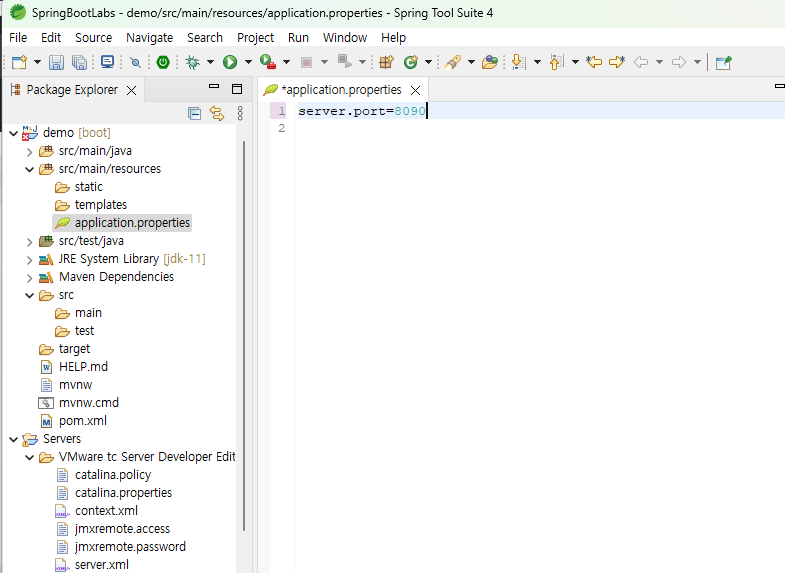Click Collapse All in Package Explorer
This screenshot has width=785, height=573.
194,114
